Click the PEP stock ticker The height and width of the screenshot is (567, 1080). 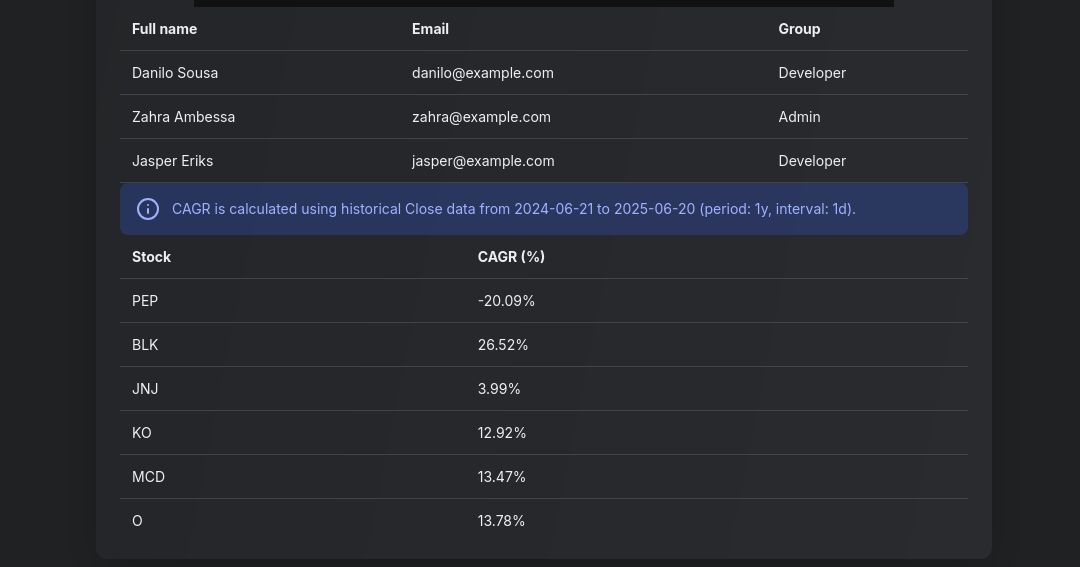coord(145,301)
